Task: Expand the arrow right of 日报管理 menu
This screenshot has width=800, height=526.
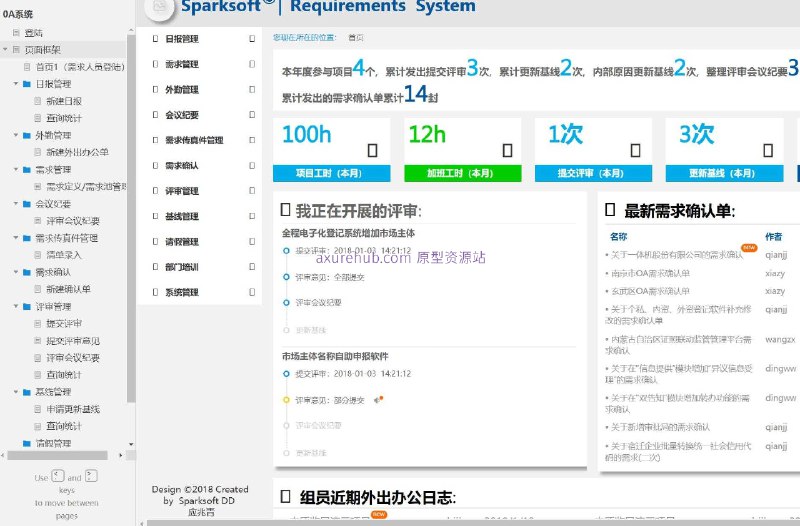Action: pyautogui.click(x=252, y=39)
